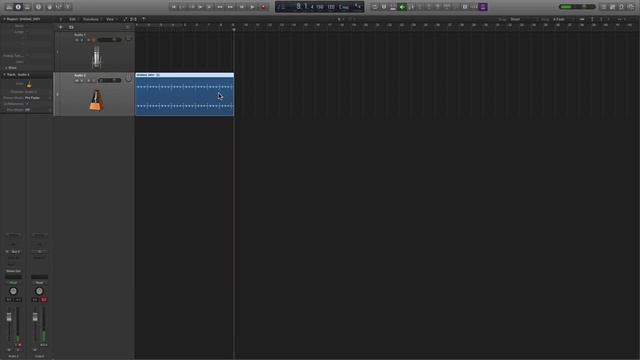Screen dimensions: 640x360
Task: Open the Stereo Out output slot
Action: point(13,271)
